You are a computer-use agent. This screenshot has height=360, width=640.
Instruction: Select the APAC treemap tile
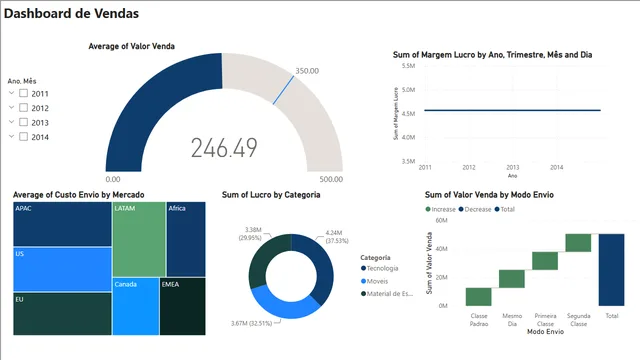[62, 224]
